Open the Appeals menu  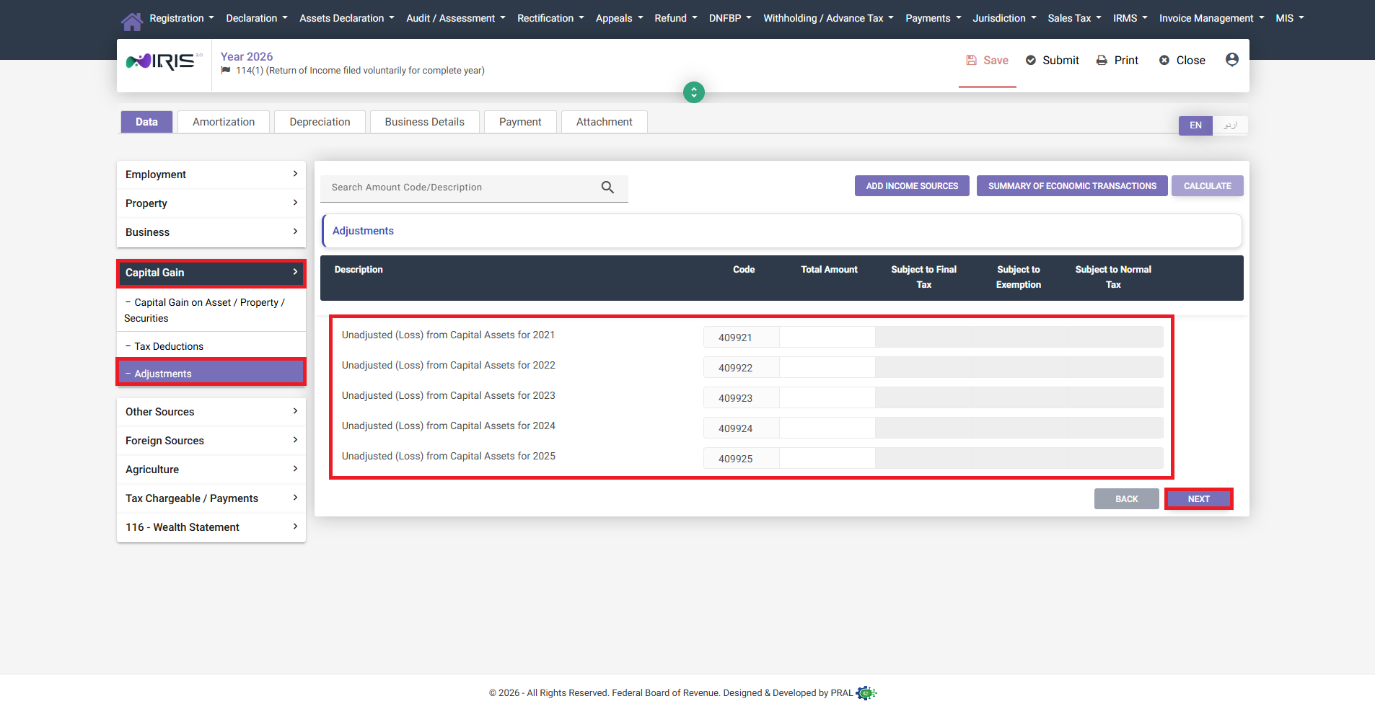619,18
